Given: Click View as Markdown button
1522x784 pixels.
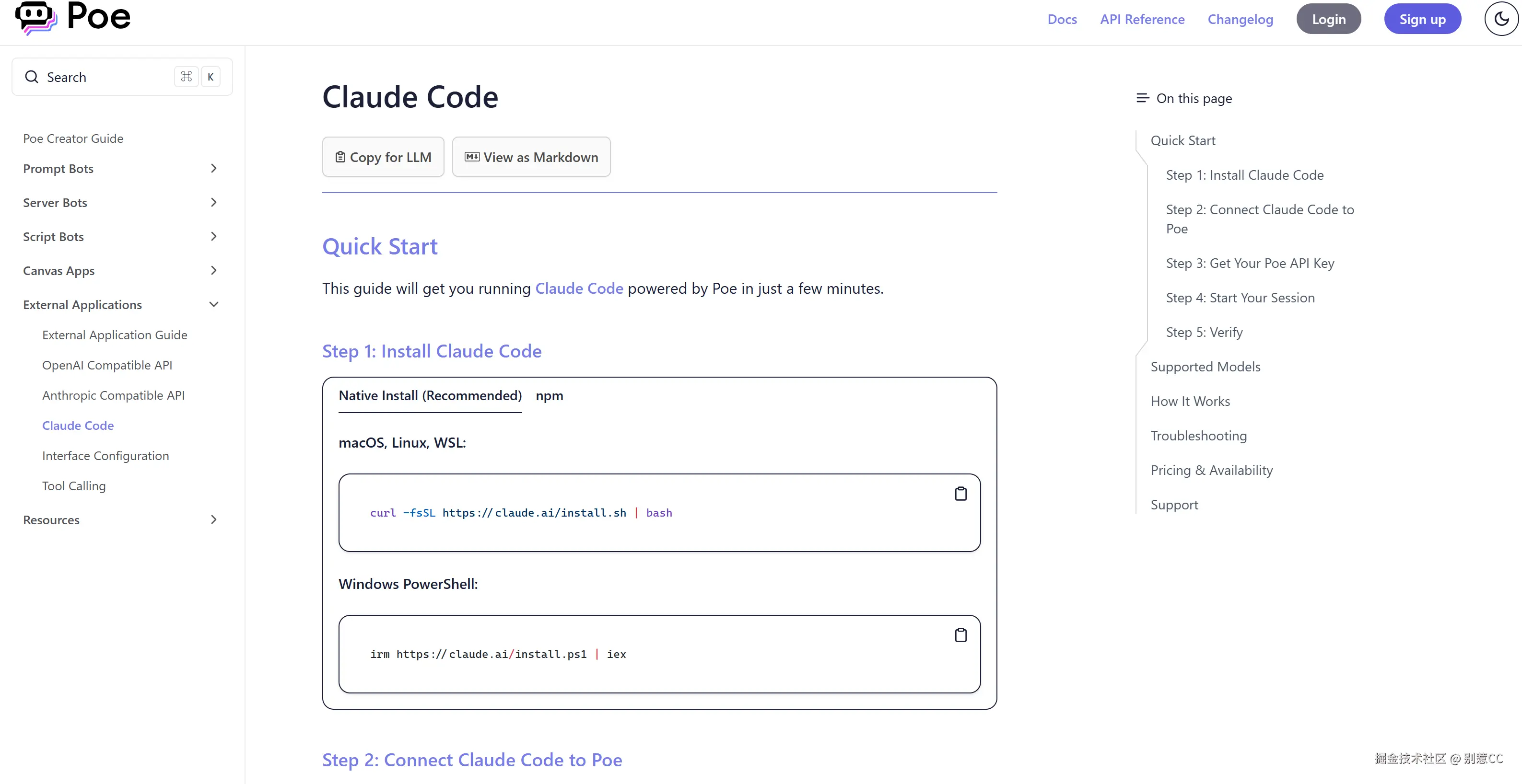Looking at the screenshot, I should 531,157.
